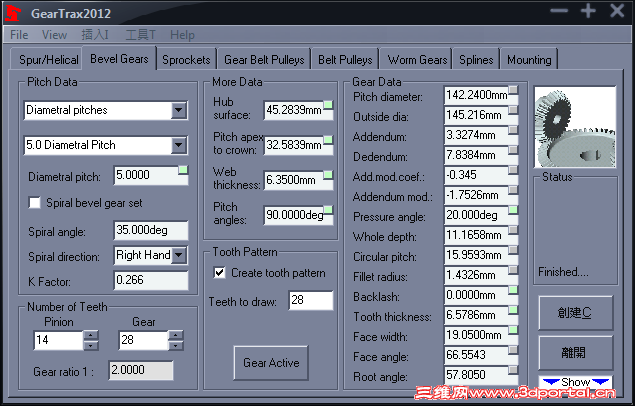The image size is (635, 406).
Task: Switch to the Splines tab
Action: (x=476, y=60)
